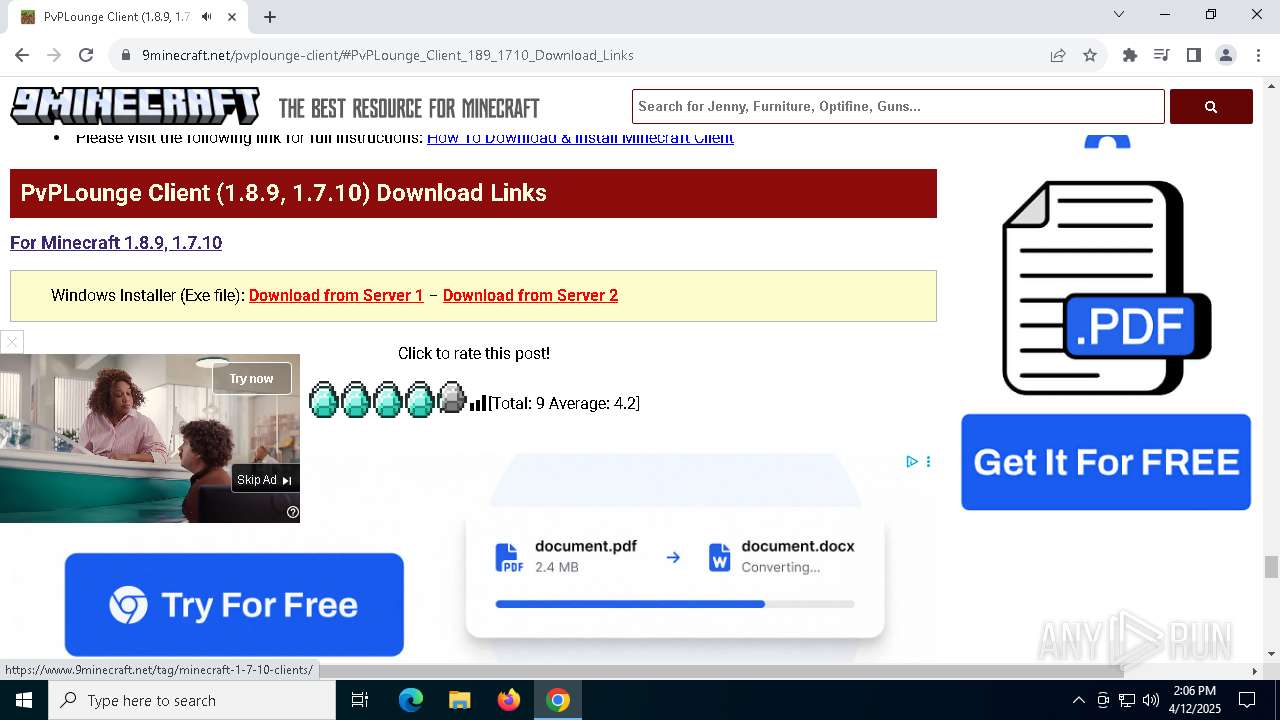This screenshot has width=1280, height=720.
Task: Show hidden tray icons chevron
Action: (1078, 700)
